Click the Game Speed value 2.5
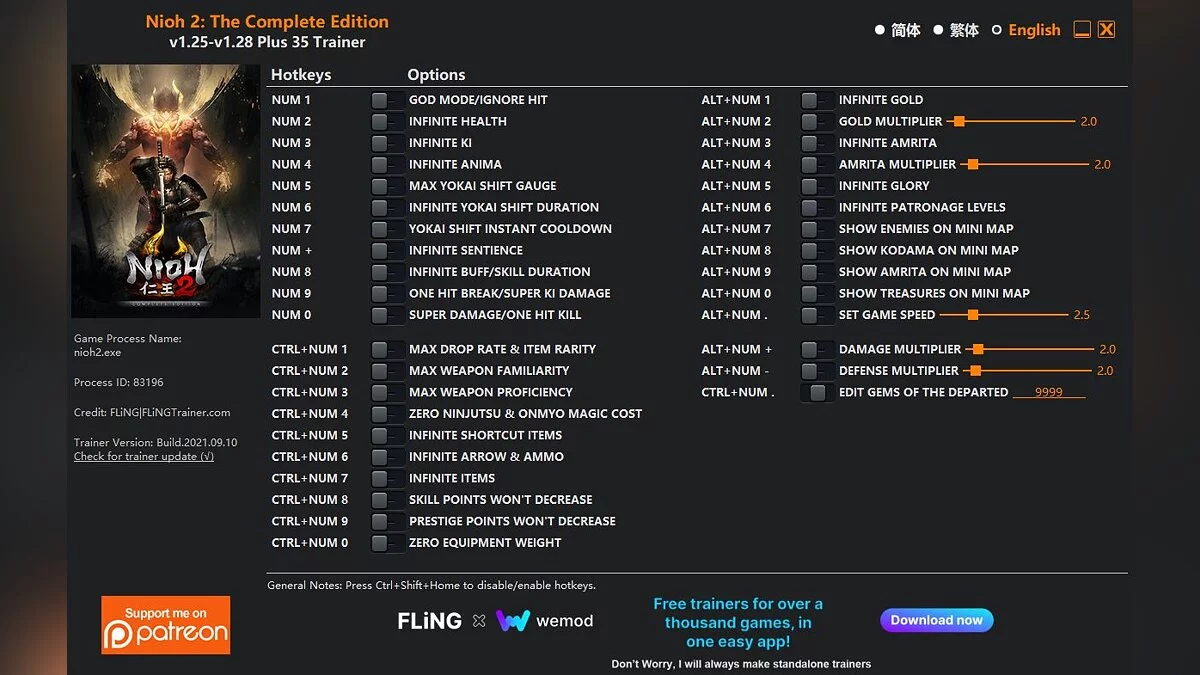Viewport: 1200px width, 675px height. tap(1081, 315)
